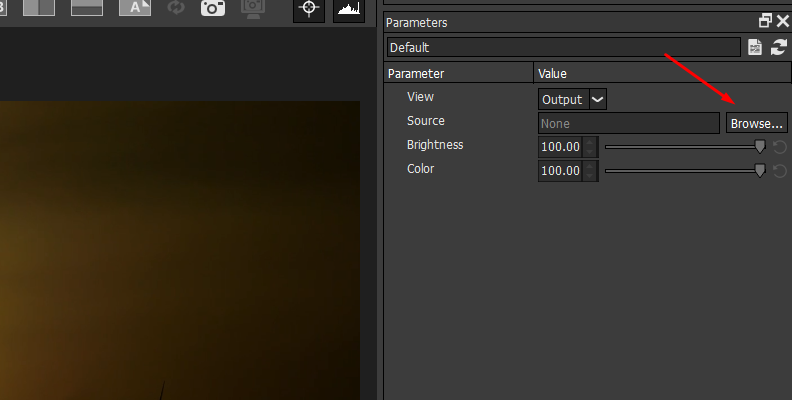Reset the Color parameter

pyautogui.click(x=780, y=171)
